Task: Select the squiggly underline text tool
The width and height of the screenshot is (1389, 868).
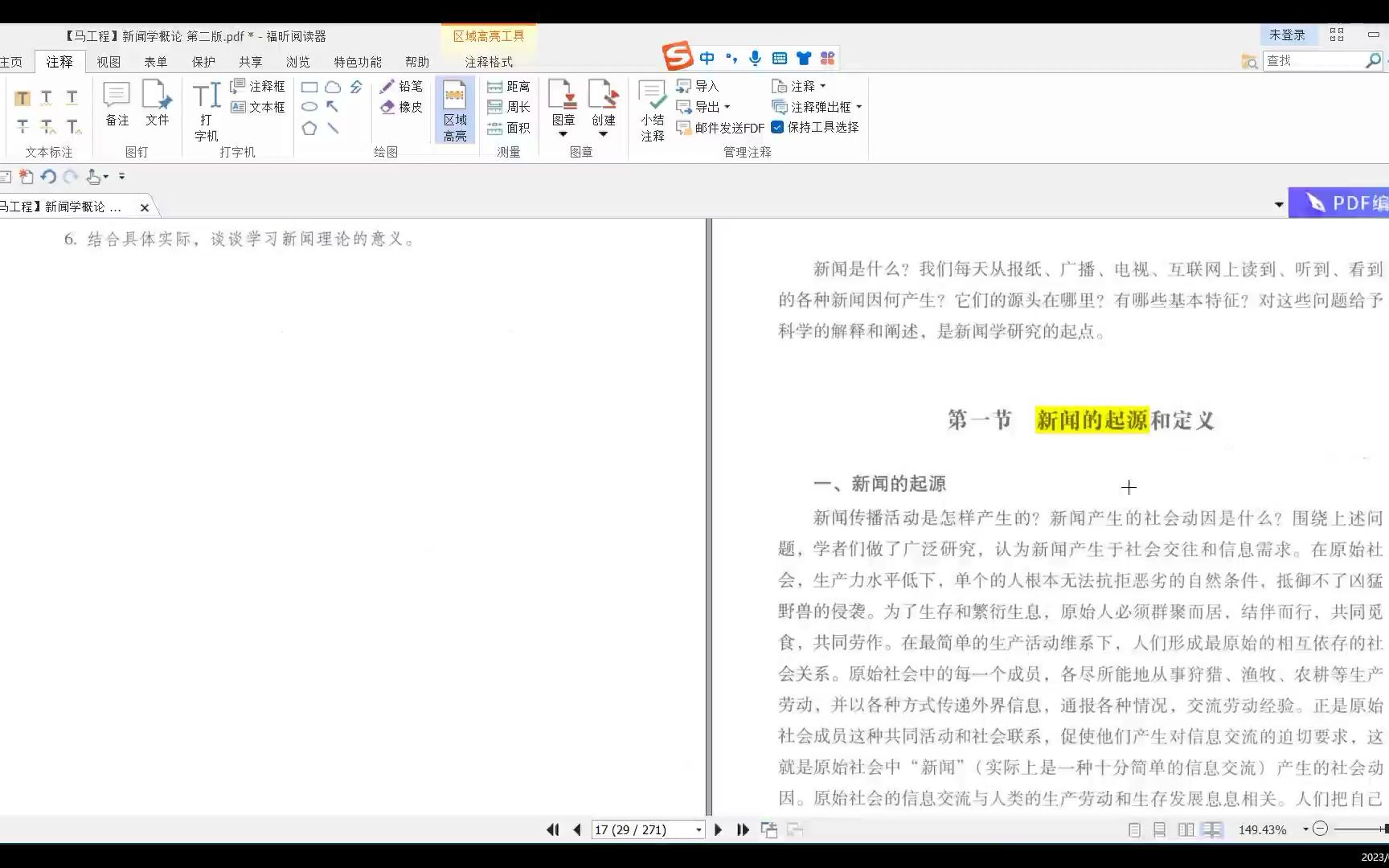Action: click(x=47, y=98)
